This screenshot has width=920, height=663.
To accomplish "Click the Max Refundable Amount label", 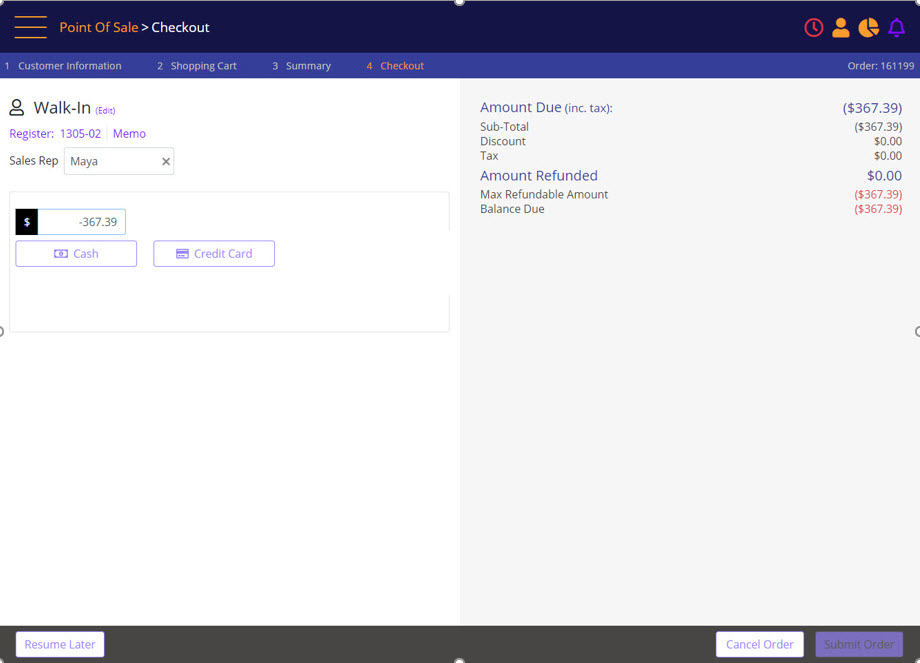I will (544, 194).
